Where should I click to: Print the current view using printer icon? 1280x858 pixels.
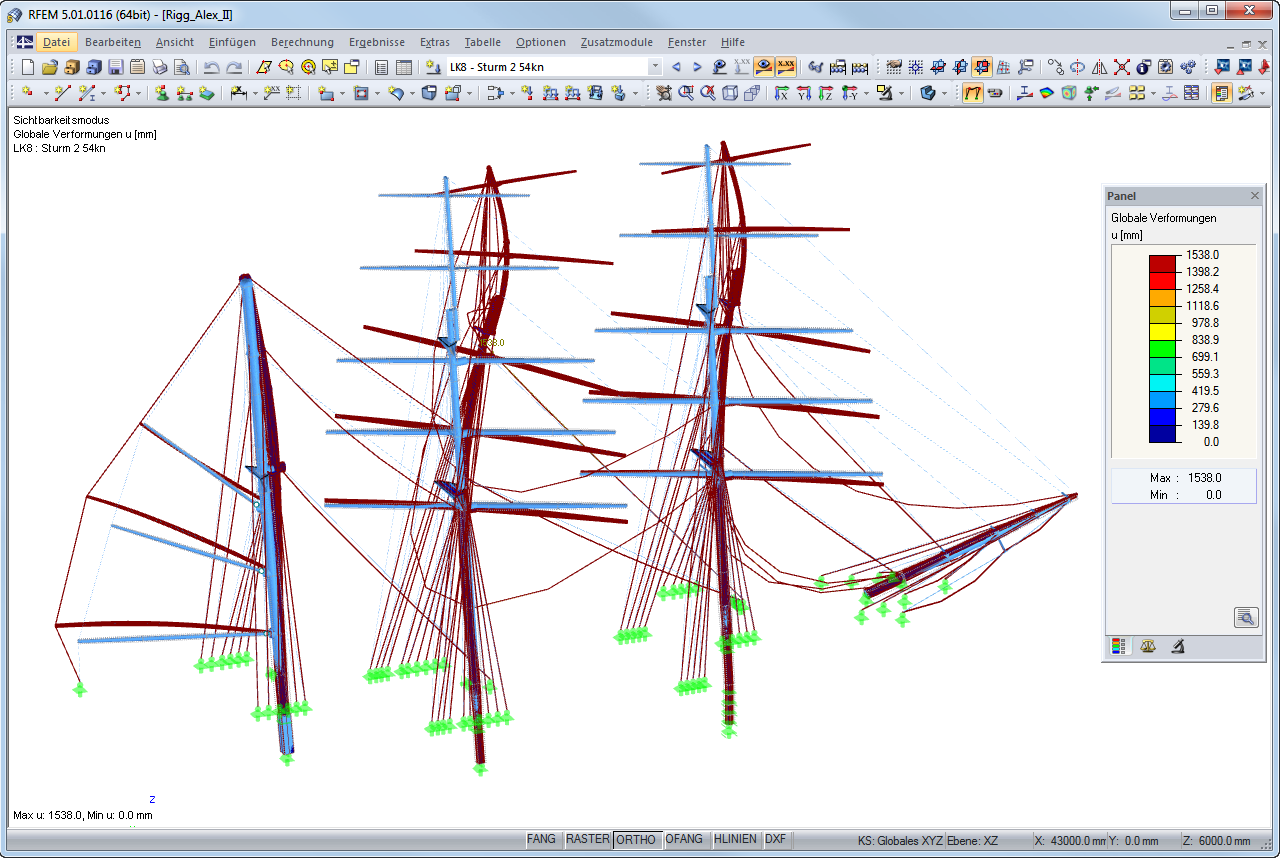tap(160, 67)
